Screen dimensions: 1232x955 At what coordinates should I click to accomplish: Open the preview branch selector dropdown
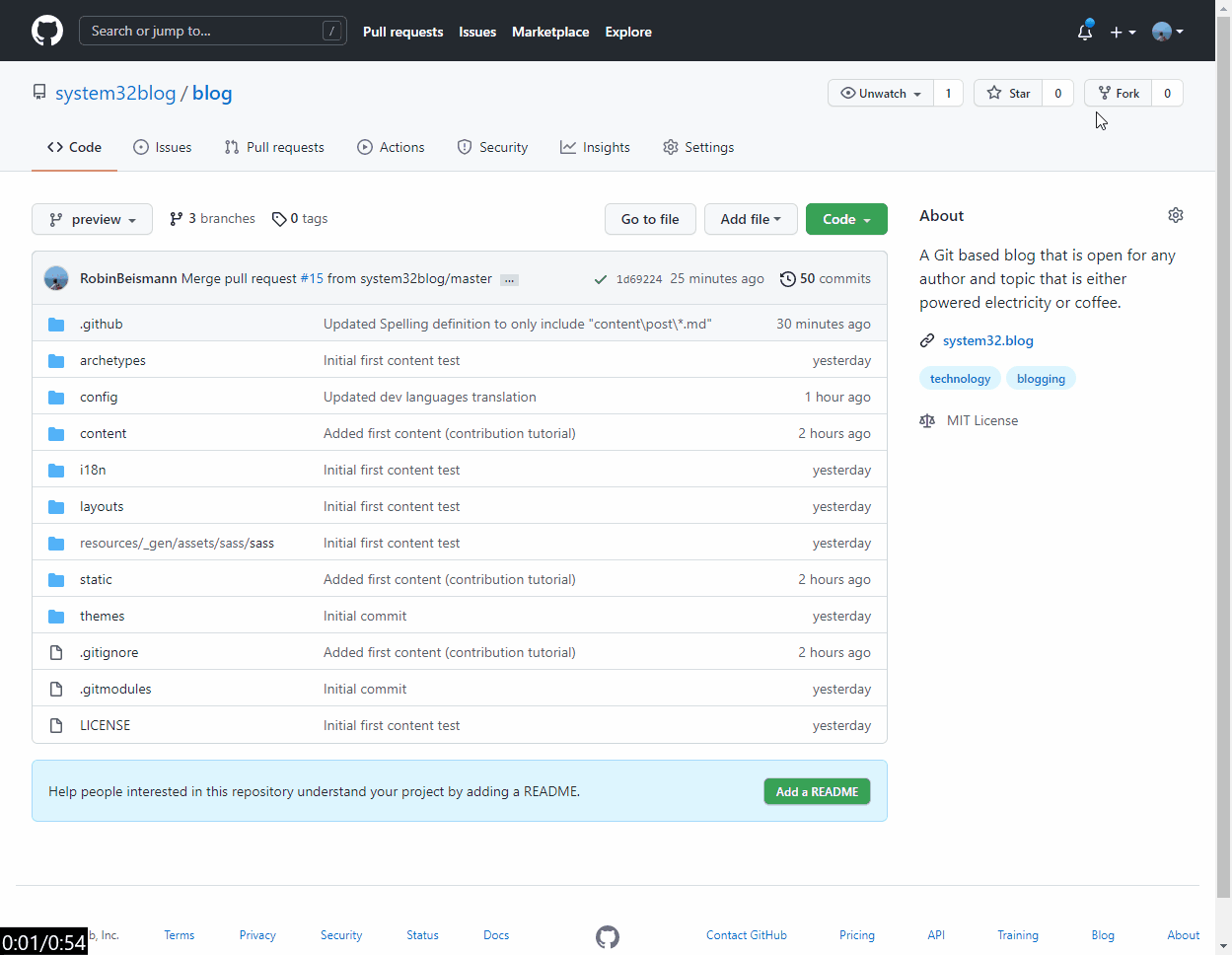[92, 219]
